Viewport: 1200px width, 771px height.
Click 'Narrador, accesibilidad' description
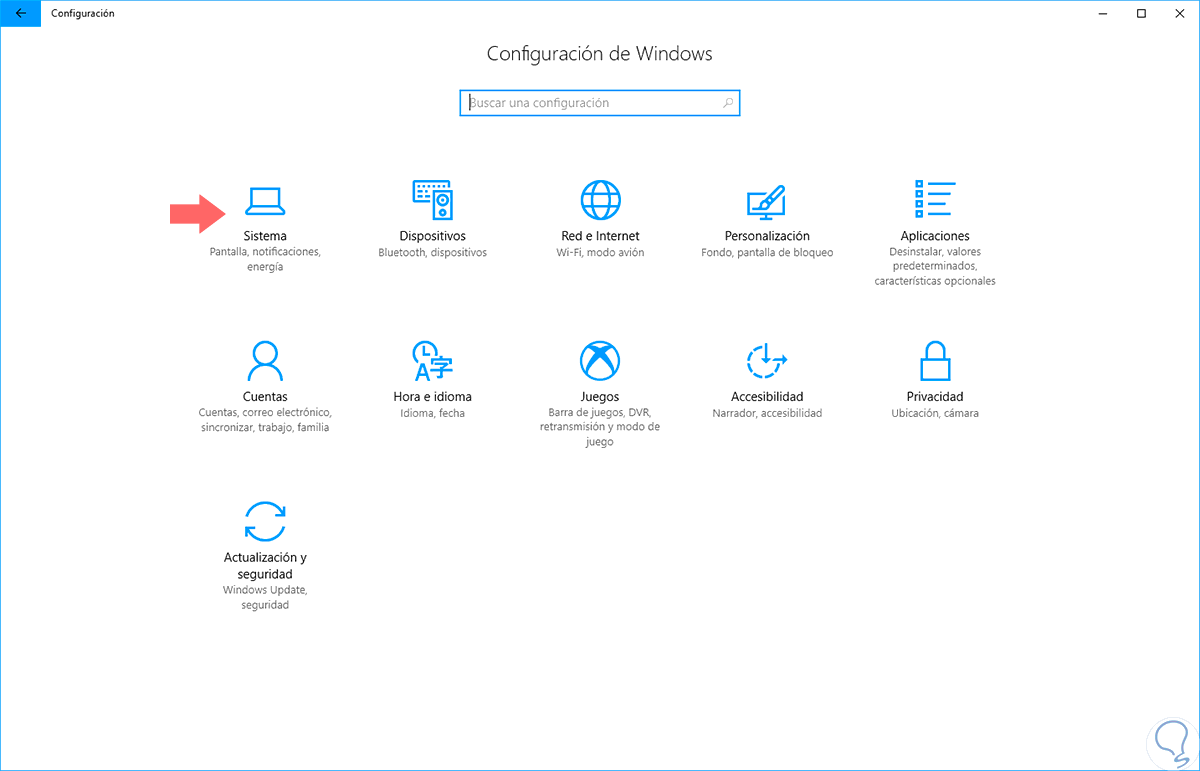[767, 413]
